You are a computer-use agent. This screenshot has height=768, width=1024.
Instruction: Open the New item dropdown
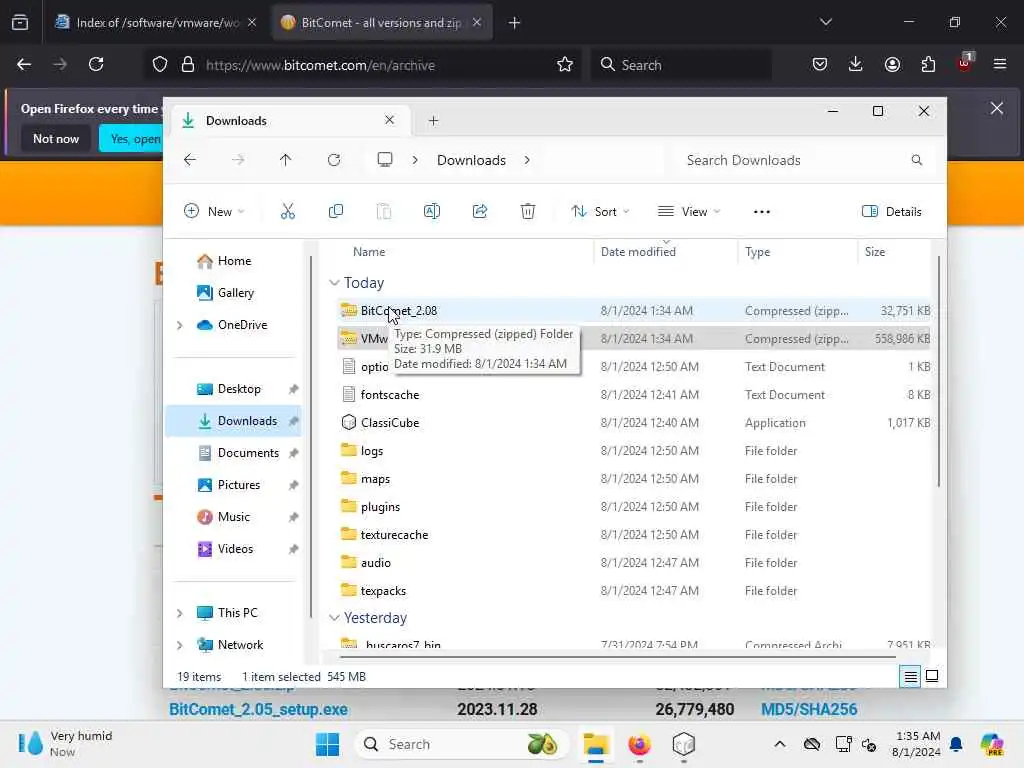214,212
